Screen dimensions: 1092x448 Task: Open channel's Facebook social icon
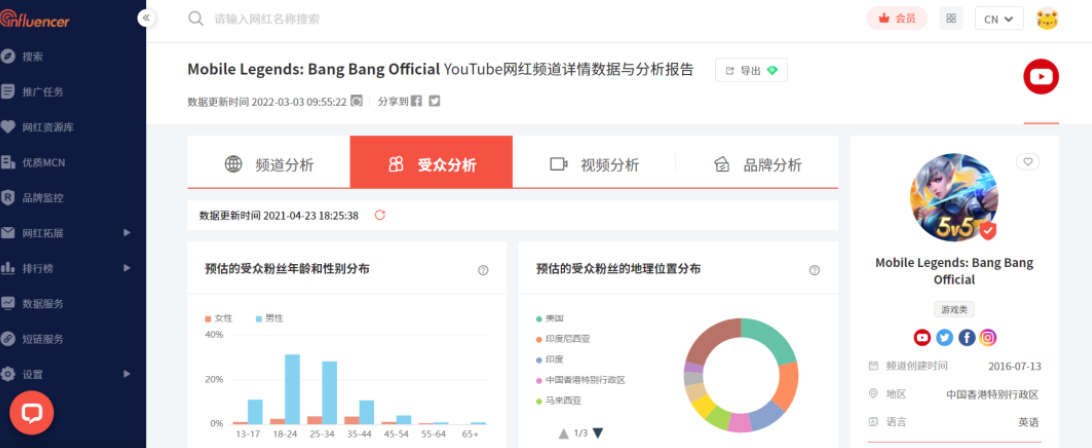(x=967, y=338)
